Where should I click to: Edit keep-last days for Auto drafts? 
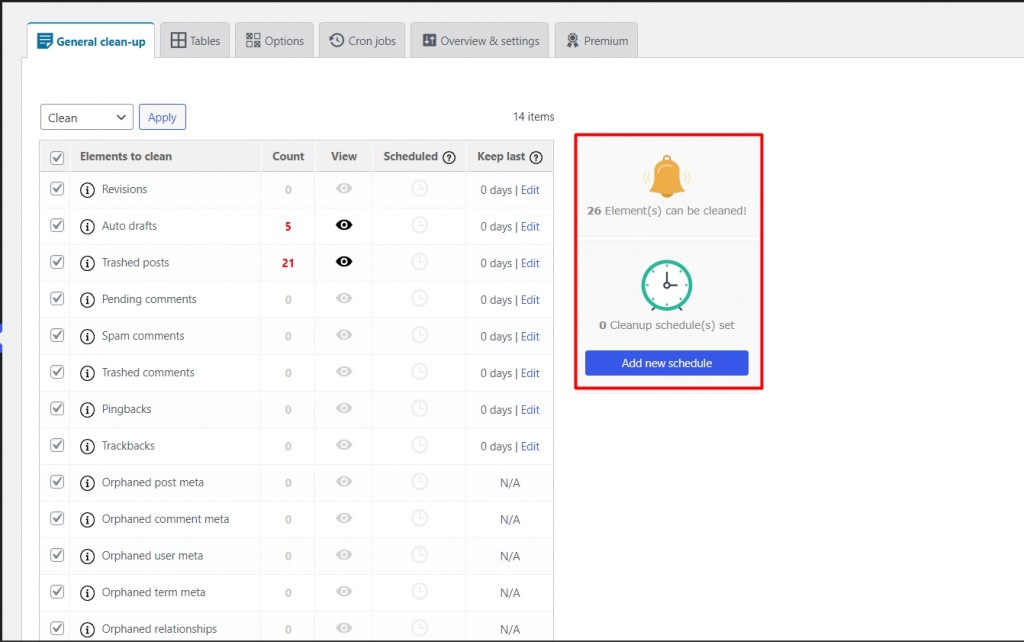tap(530, 227)
